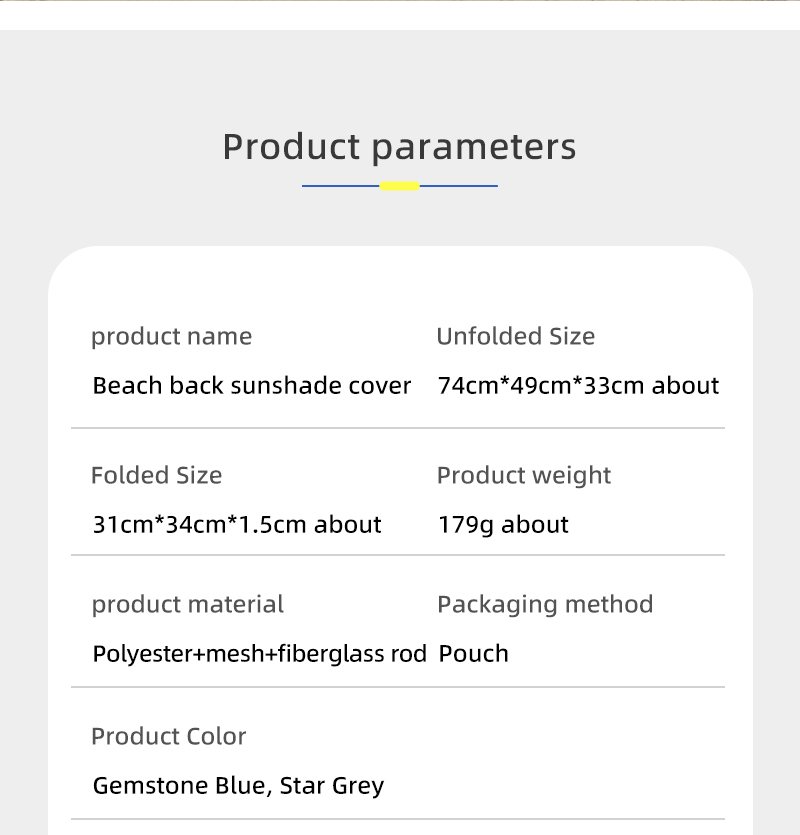Click the Pouch value
The width and height of the screenshot is (800, 835).
tap(474, 654)
